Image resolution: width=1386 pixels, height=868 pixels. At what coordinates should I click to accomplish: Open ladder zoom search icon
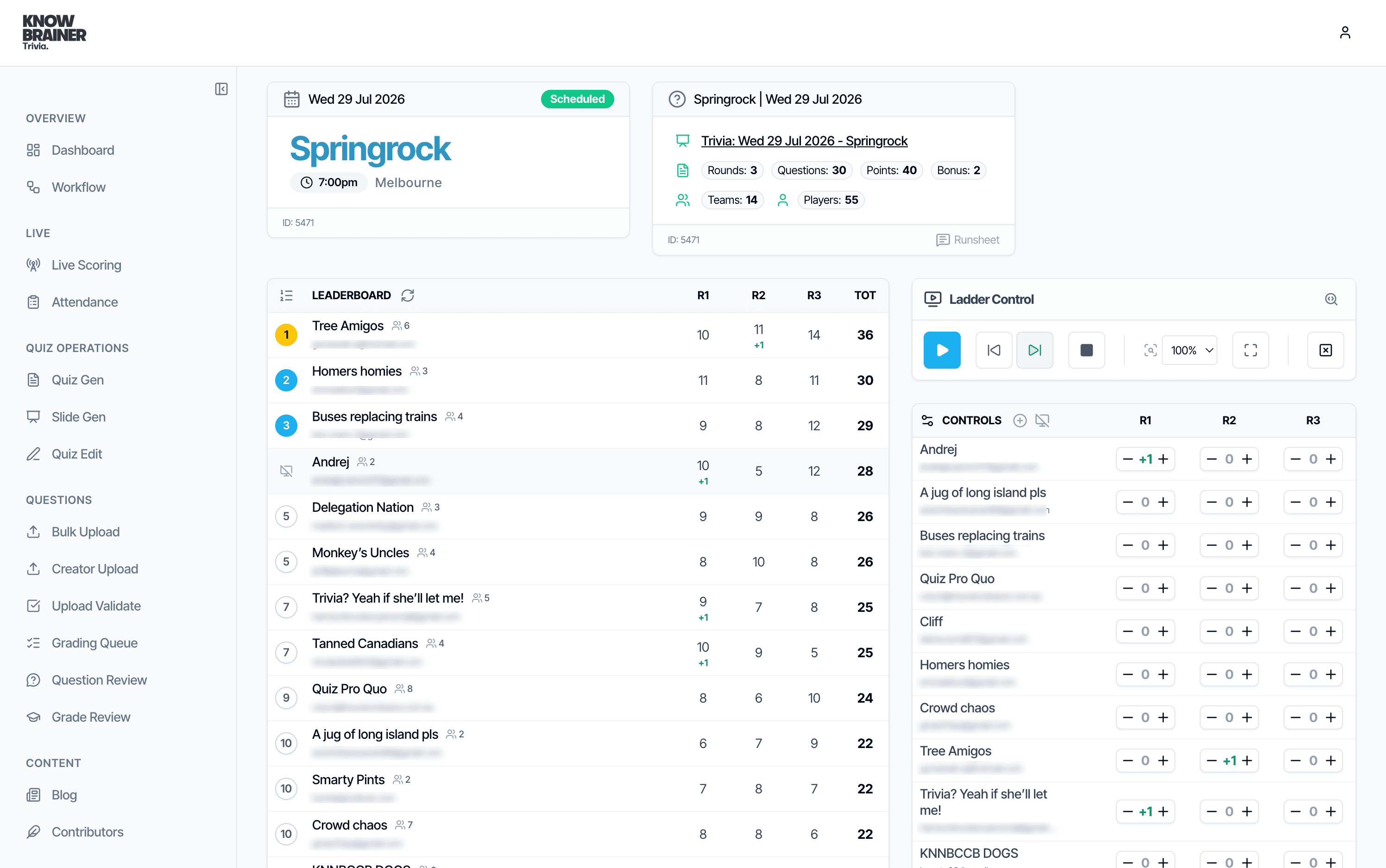[x=1331, y=299]
